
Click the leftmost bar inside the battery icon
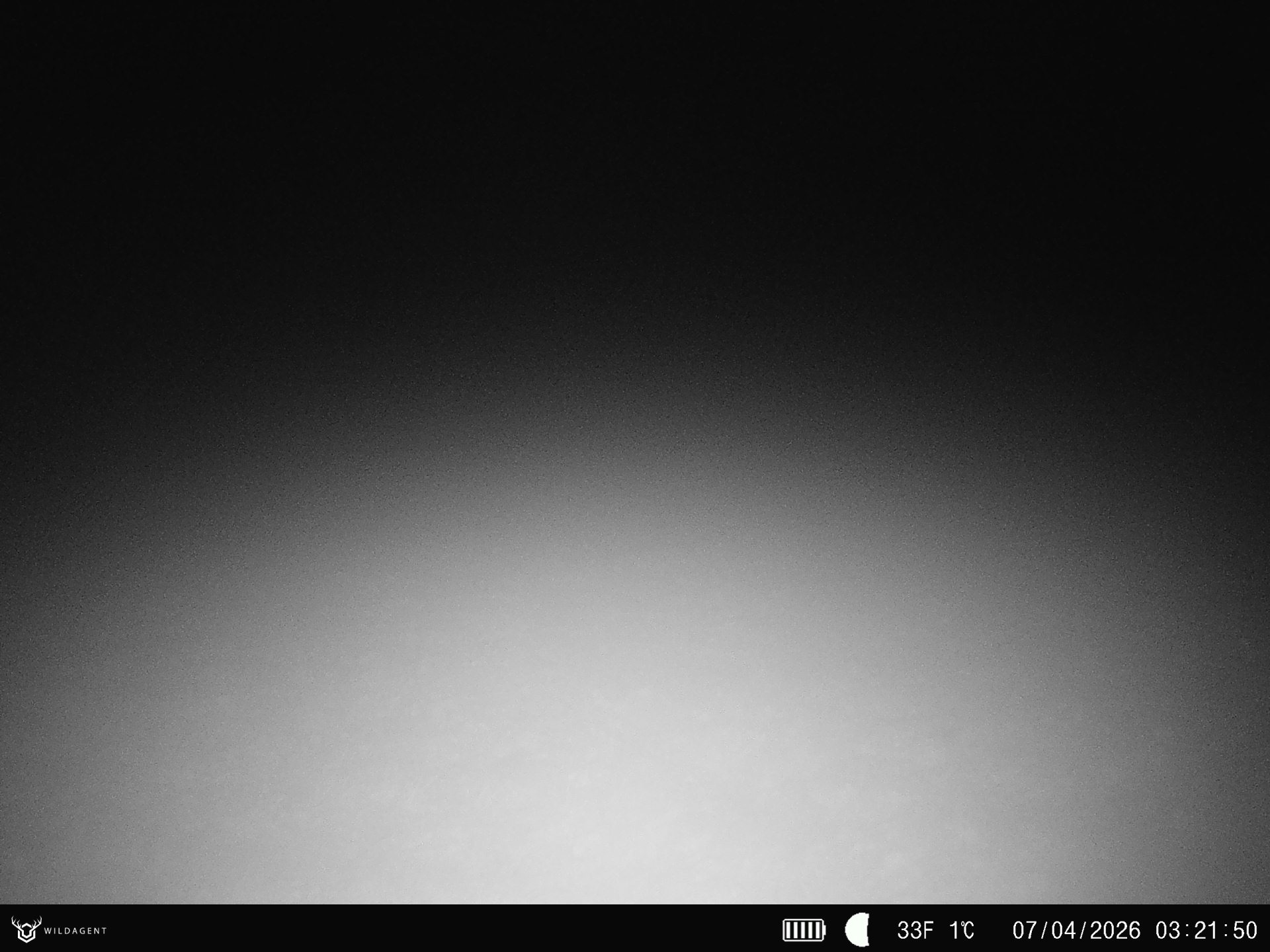click(789, 930)
